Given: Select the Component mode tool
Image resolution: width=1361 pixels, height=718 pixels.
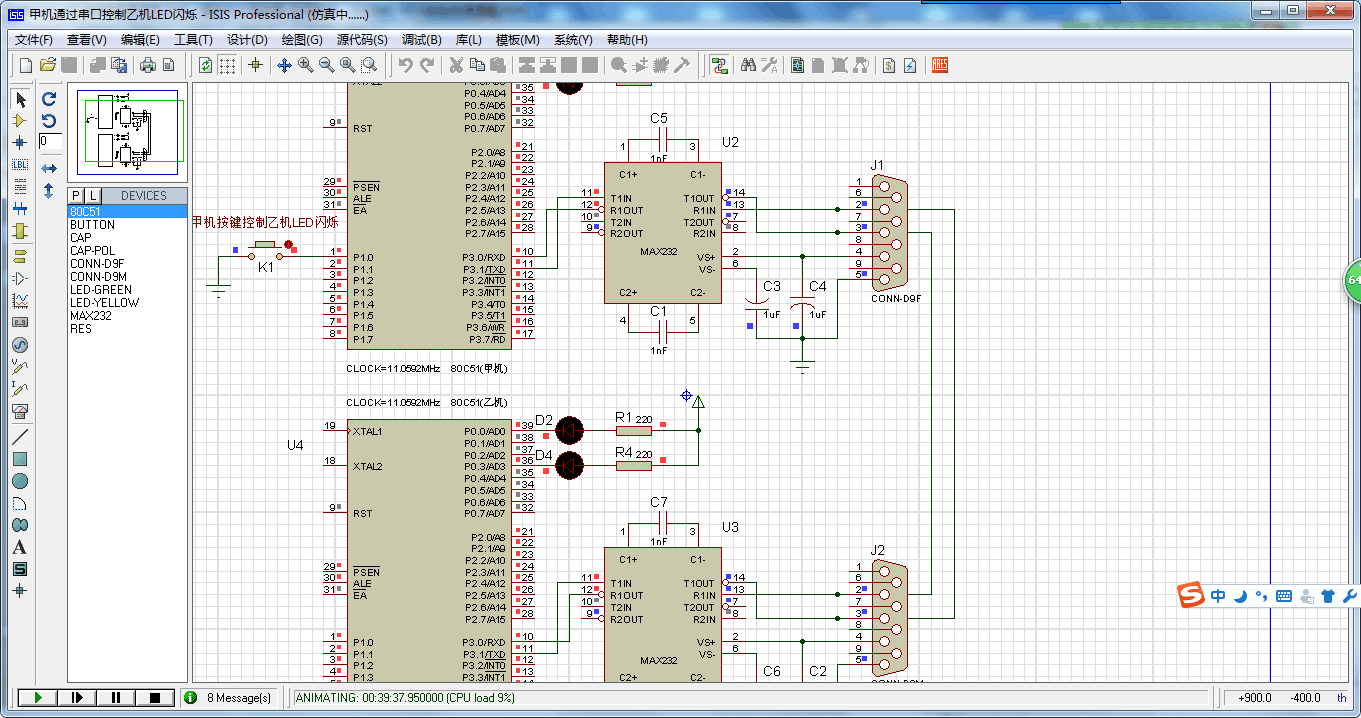Looking at the screenshot, I should (20, 120).
